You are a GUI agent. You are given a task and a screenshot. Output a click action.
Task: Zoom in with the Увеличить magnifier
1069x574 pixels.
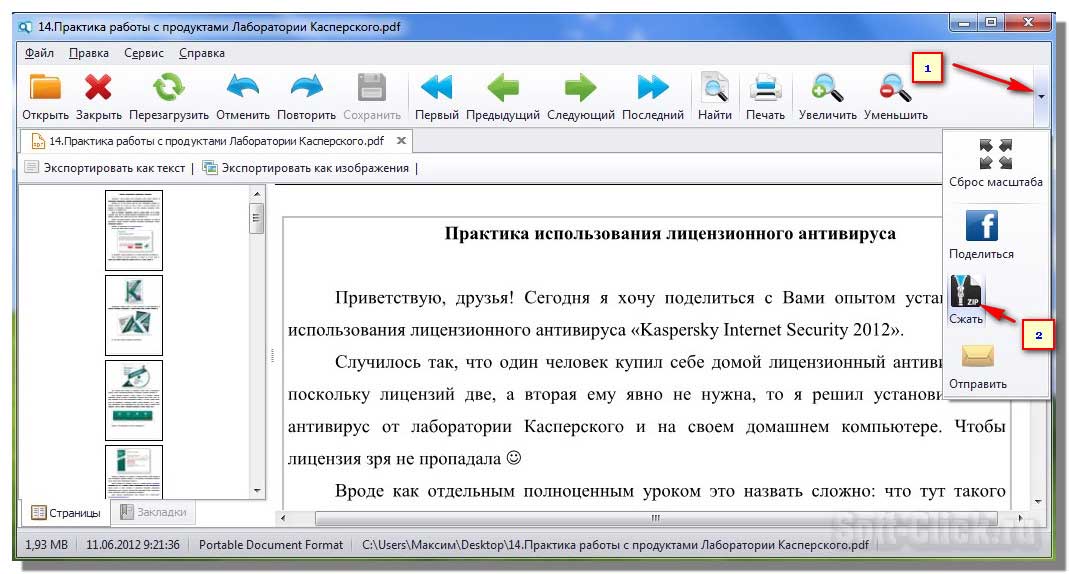[827, 88]
